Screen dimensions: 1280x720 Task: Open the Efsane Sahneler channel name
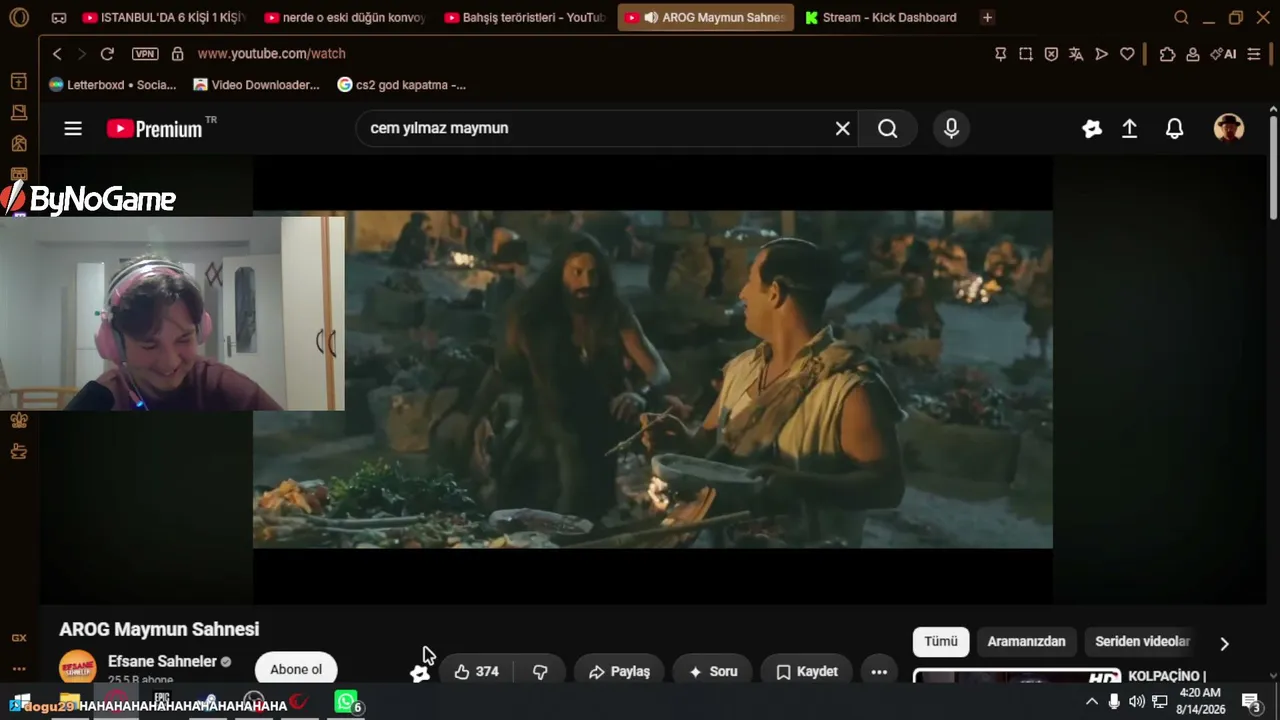point(162,661)
